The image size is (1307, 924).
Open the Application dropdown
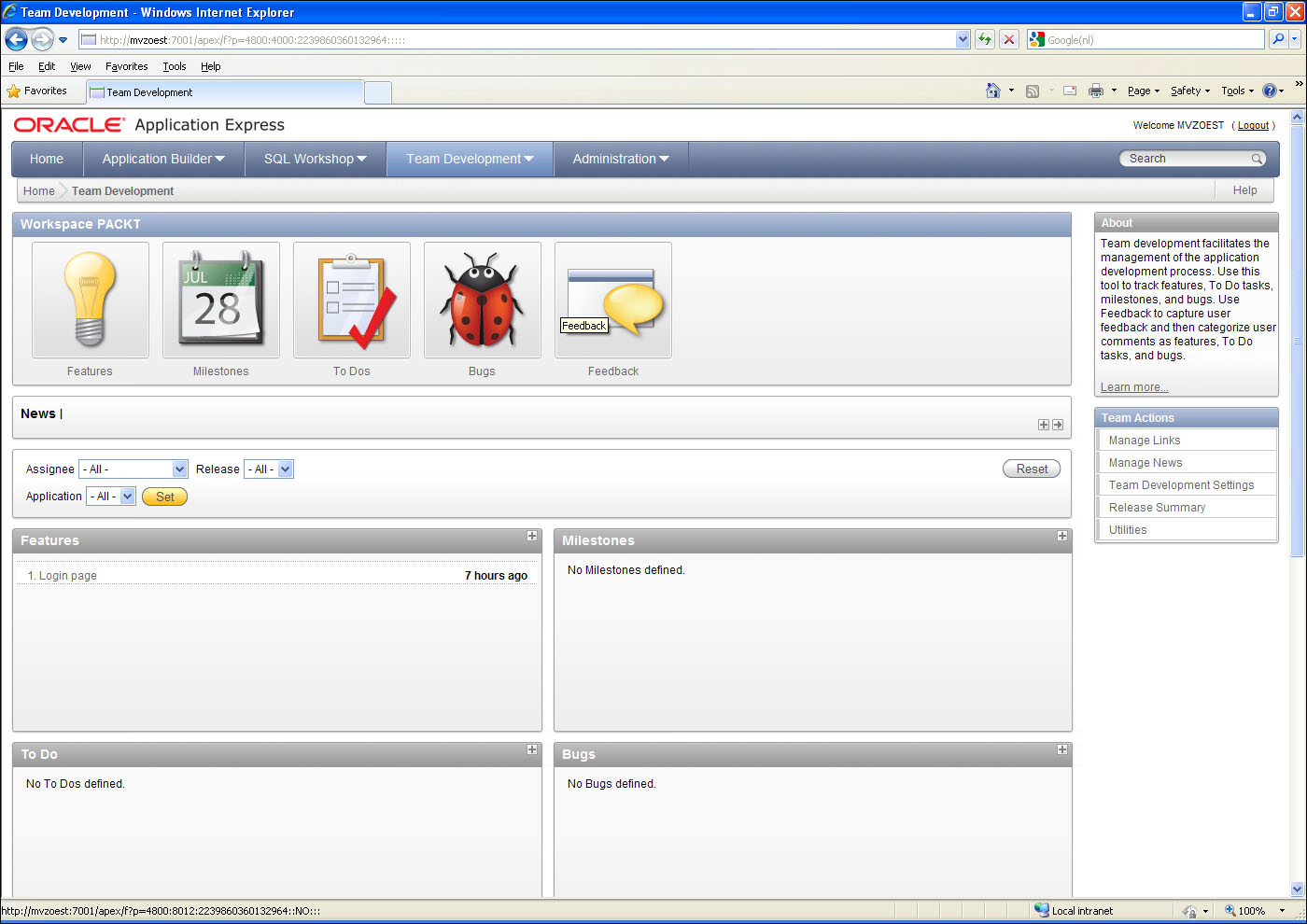(111, 497)
